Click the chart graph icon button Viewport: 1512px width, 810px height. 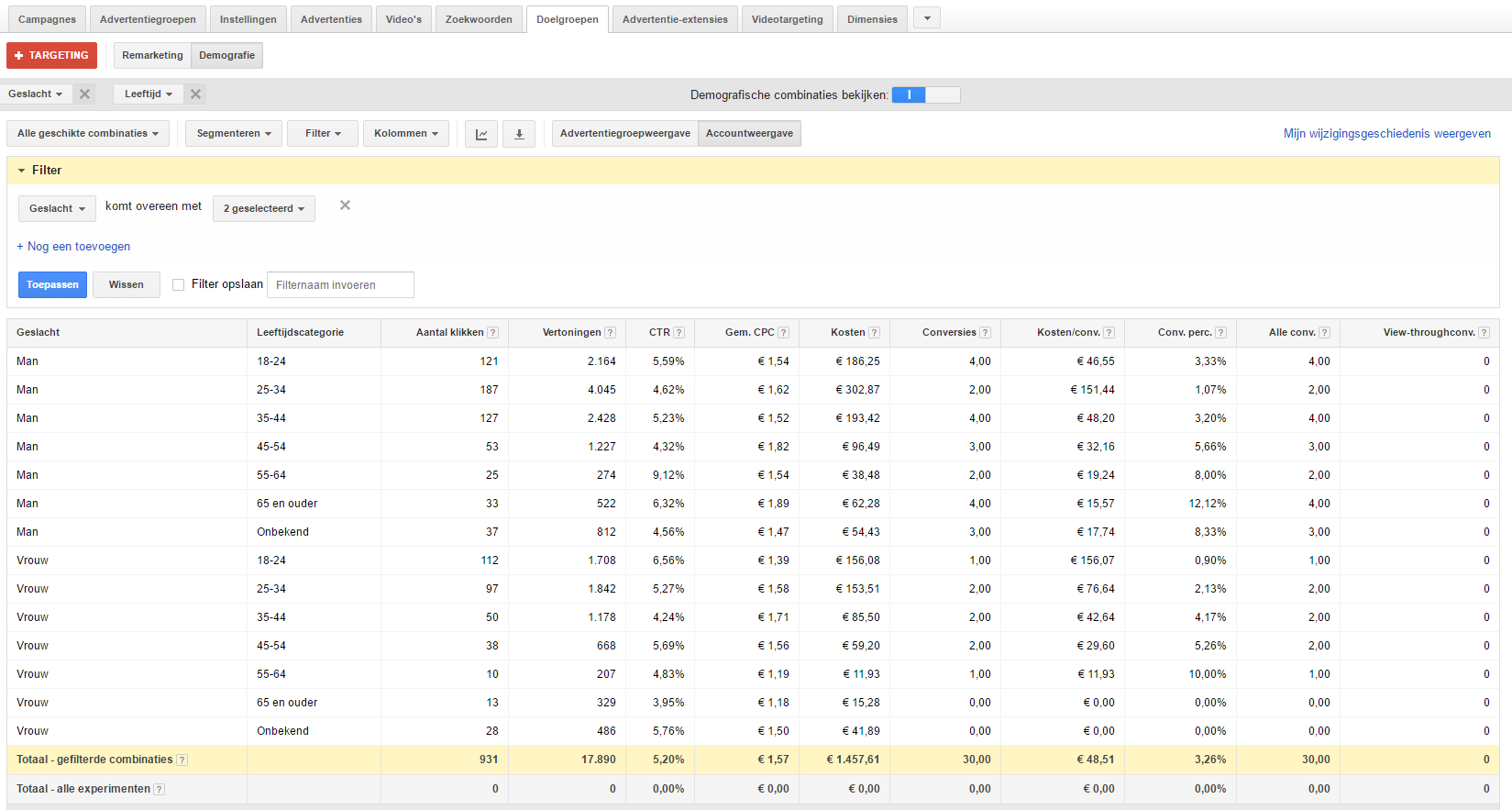pos(481,134)
